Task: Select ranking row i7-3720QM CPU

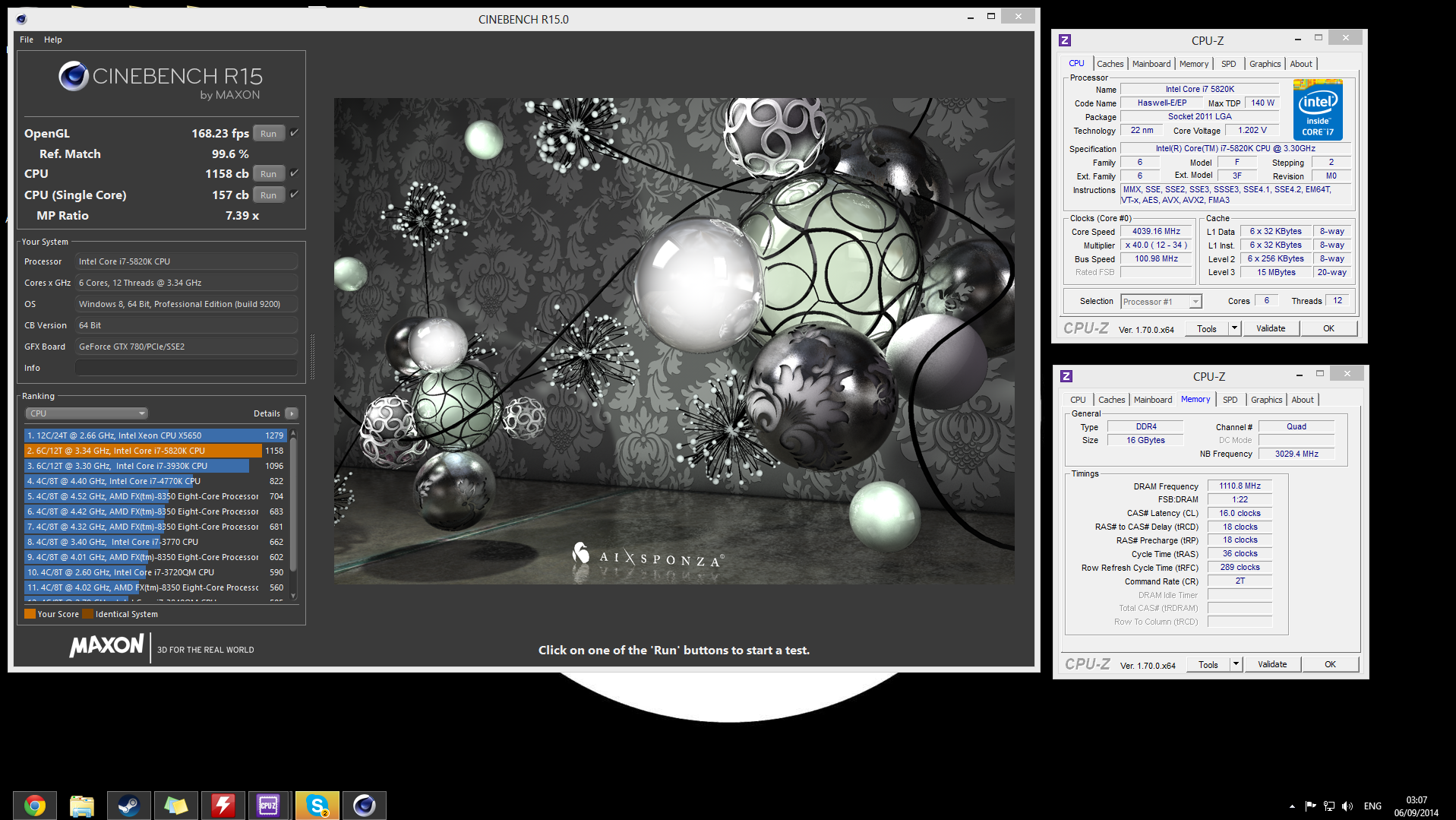Action: [x=155, y=572]
